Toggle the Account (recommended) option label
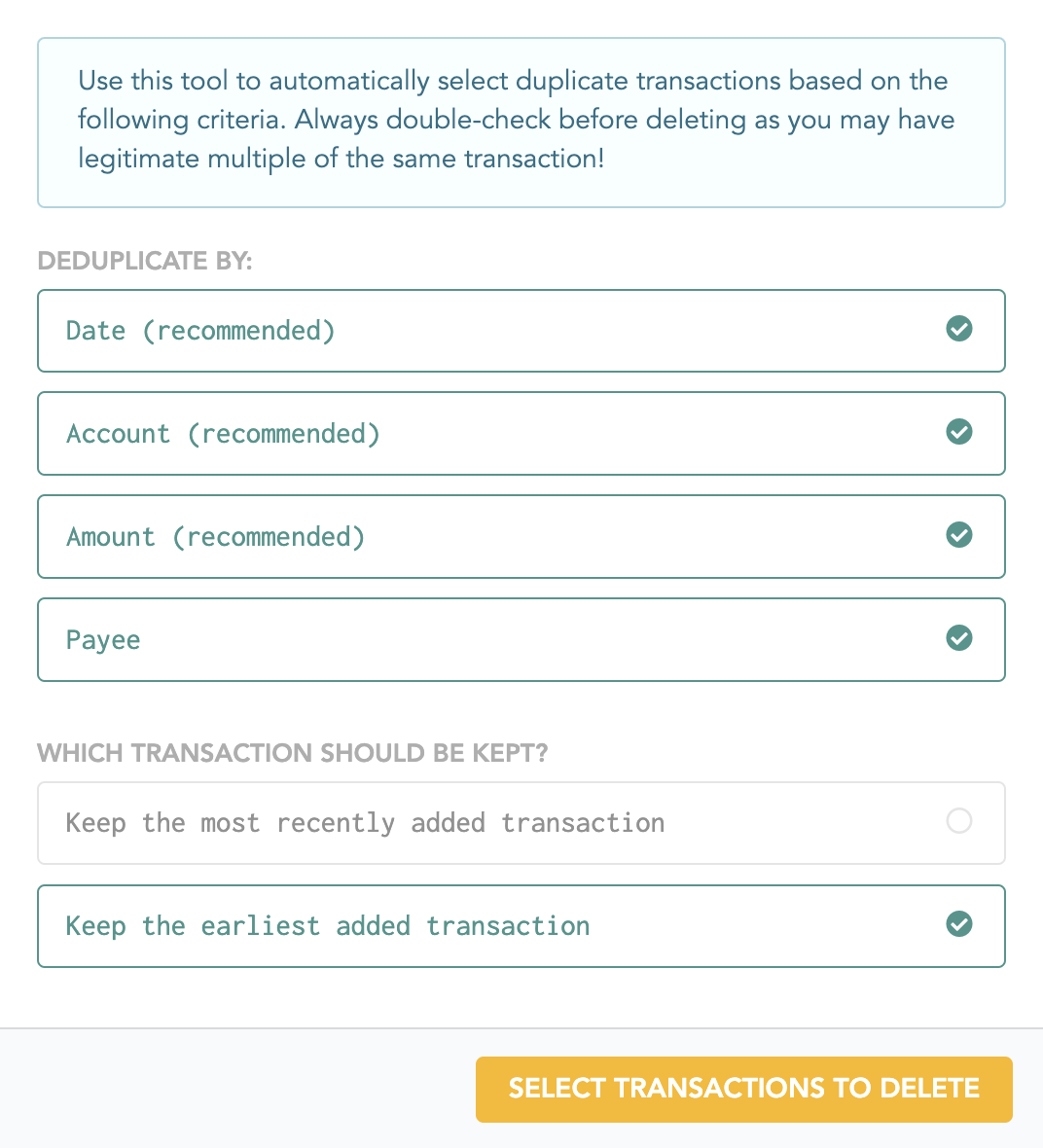 coord(224,434)
